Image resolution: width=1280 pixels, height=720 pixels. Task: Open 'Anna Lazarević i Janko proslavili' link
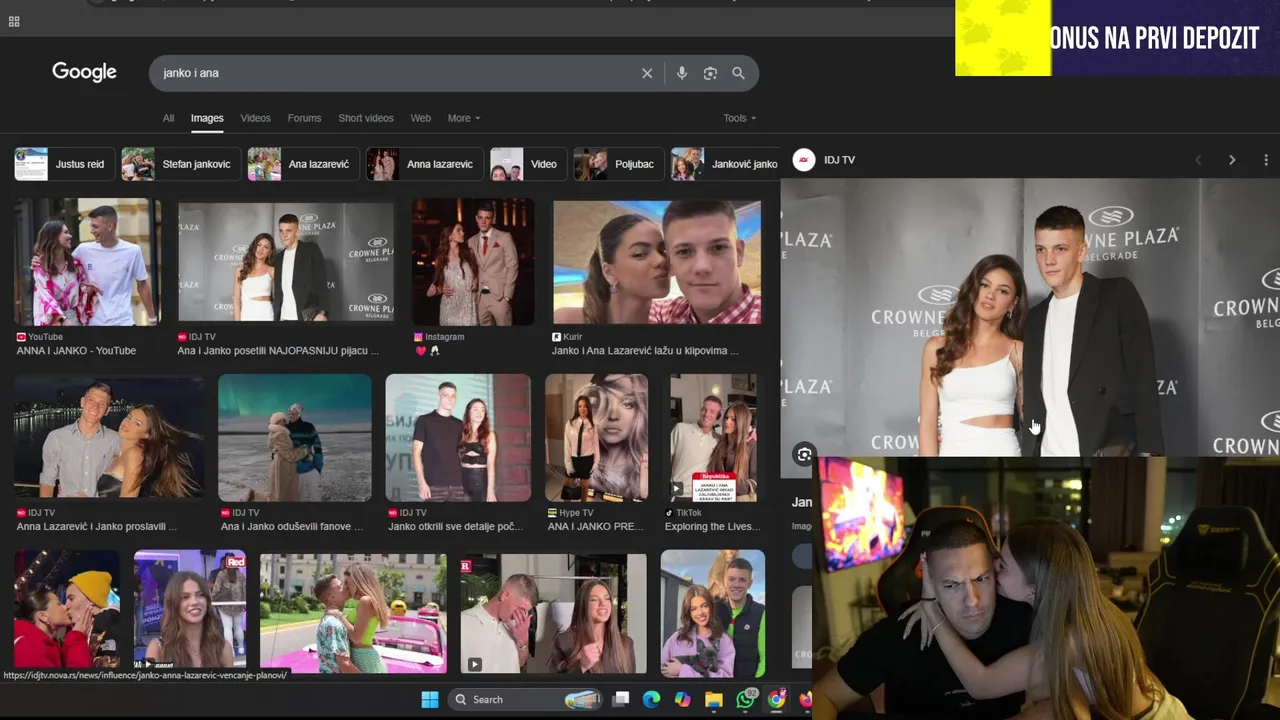pos(96,527)
